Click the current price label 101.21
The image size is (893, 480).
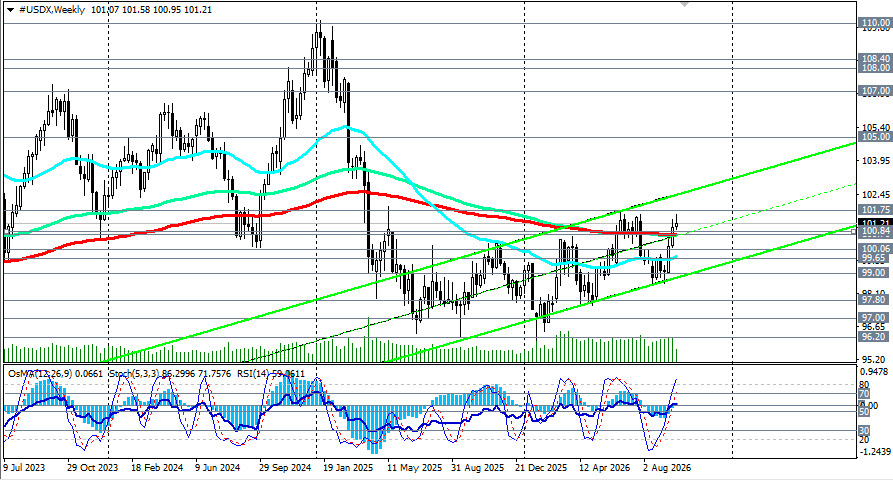tap(875, 223)
